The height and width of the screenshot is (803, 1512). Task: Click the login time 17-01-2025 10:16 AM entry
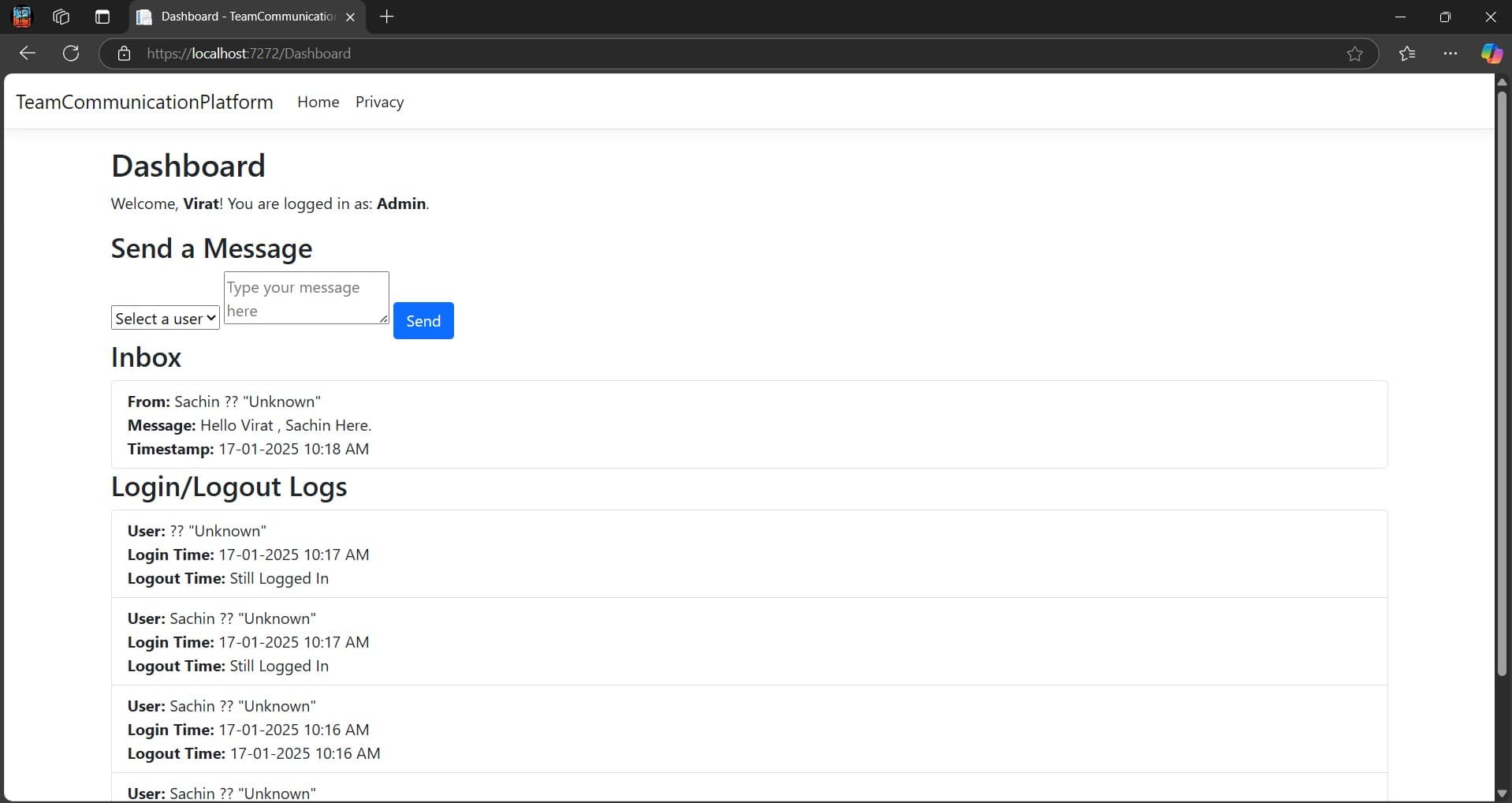294,730
